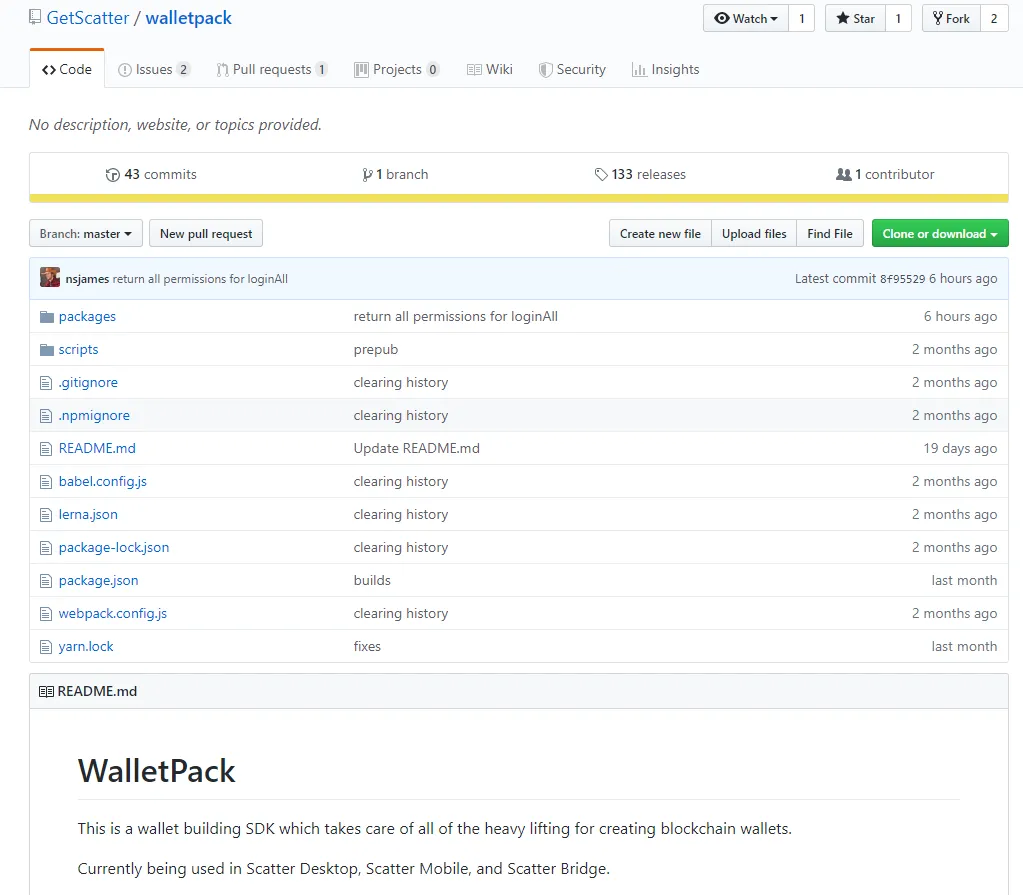
Task: Click the file icon beside README.md row
Action: (x=46, y=449)
